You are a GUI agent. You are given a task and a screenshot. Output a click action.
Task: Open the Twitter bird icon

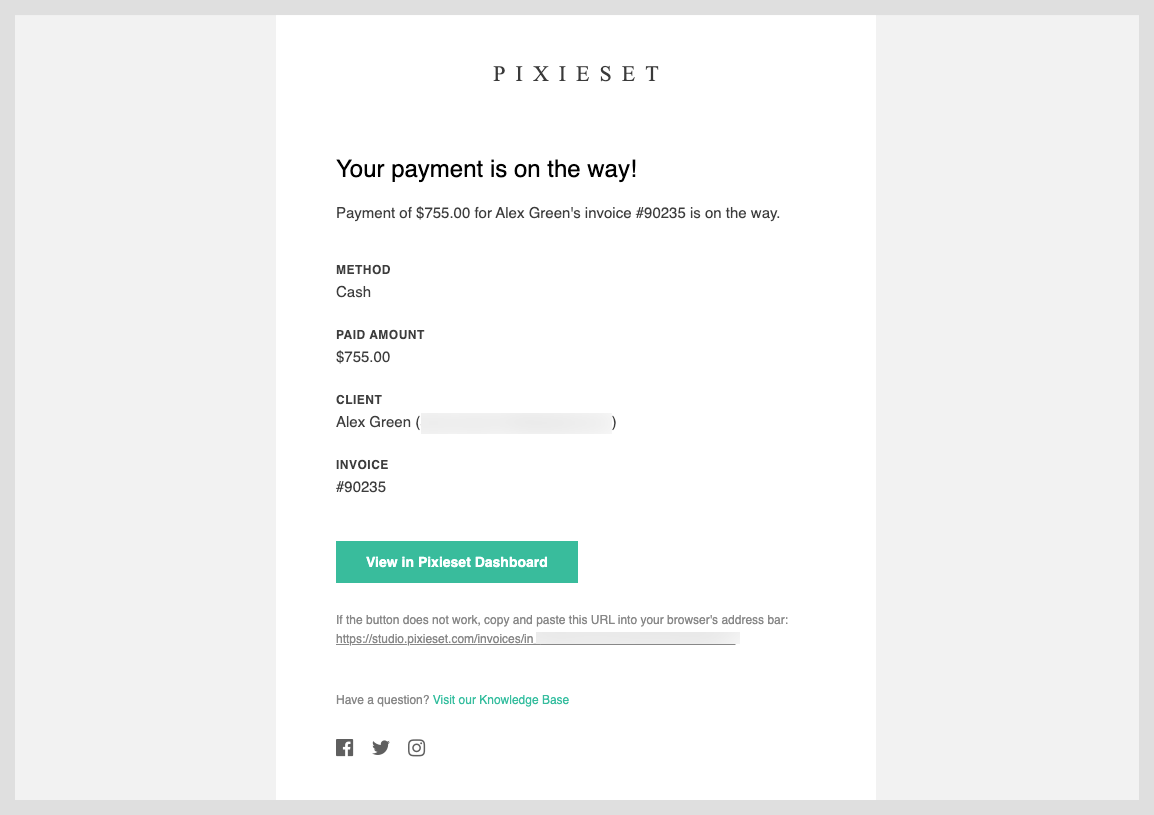point(380,747)
